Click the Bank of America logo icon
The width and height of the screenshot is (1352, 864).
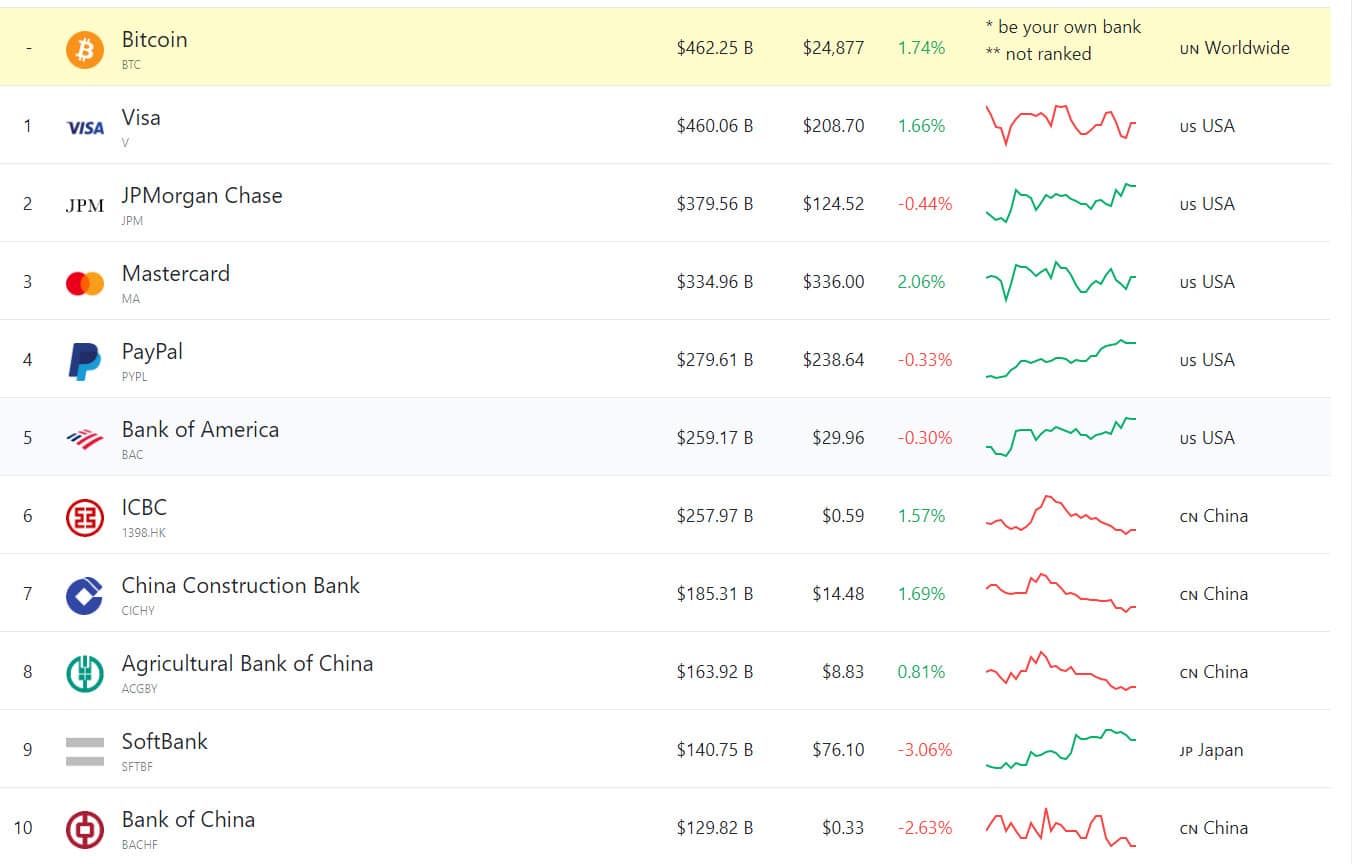(85, 439)
